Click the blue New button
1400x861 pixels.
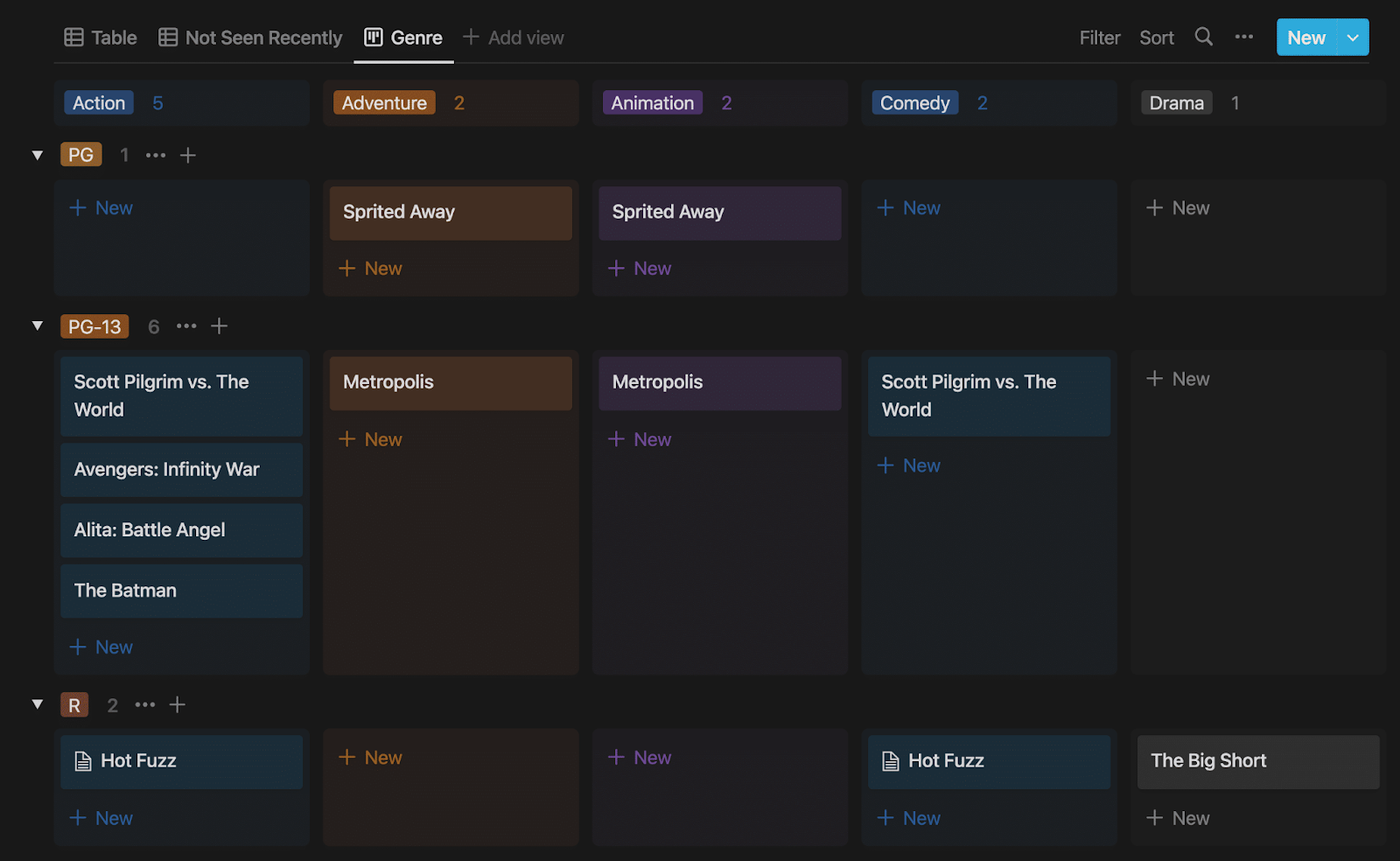pyautogui.click(x=1306, y=38)
